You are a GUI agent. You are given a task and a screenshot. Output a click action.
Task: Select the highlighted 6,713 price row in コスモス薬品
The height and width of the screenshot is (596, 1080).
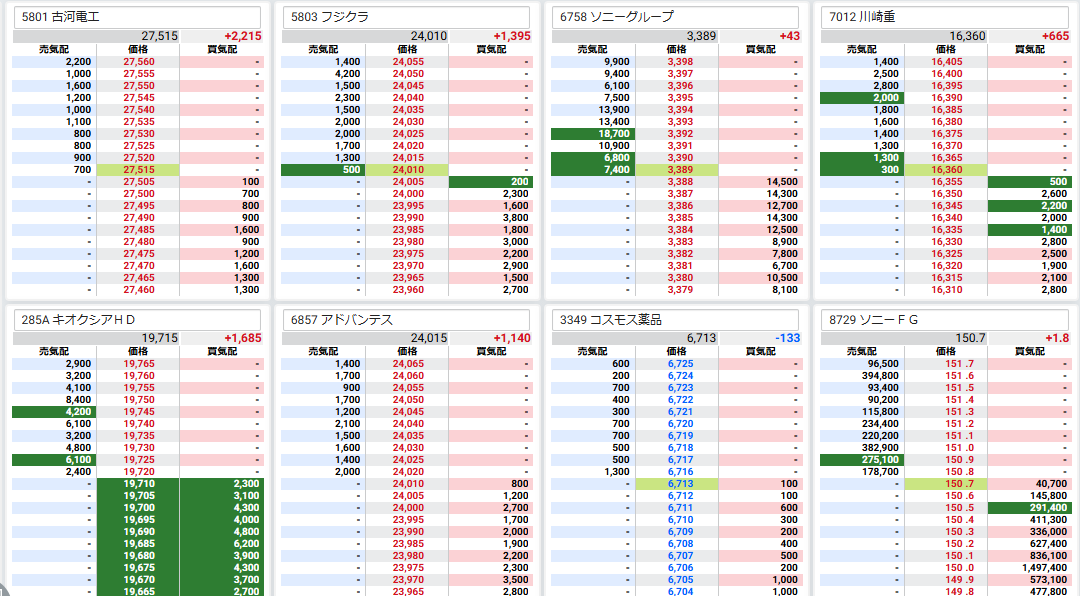pos(680,484)
